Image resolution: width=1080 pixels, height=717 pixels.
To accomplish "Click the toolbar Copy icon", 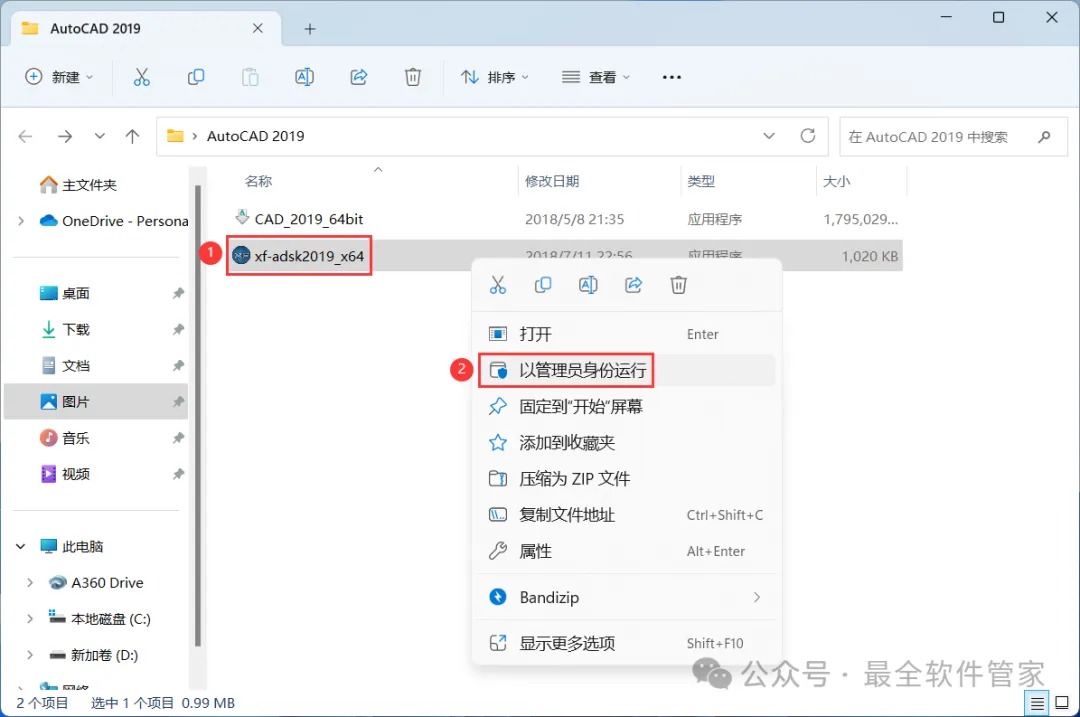I will tap(196, 77).
